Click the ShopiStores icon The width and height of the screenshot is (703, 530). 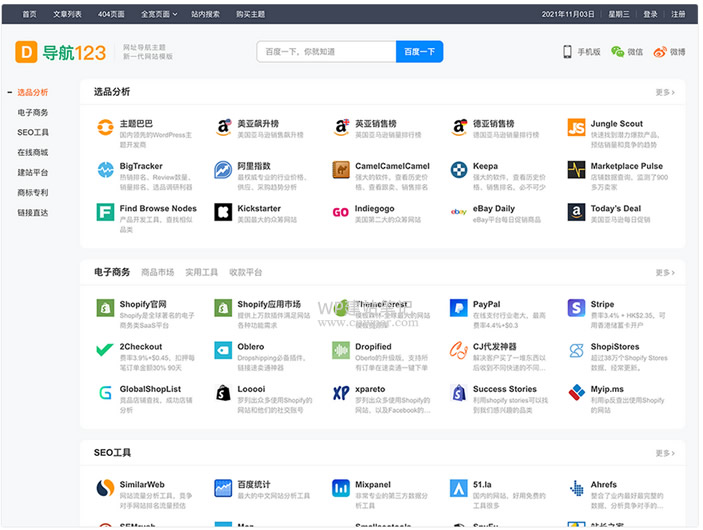pos(576,350)
